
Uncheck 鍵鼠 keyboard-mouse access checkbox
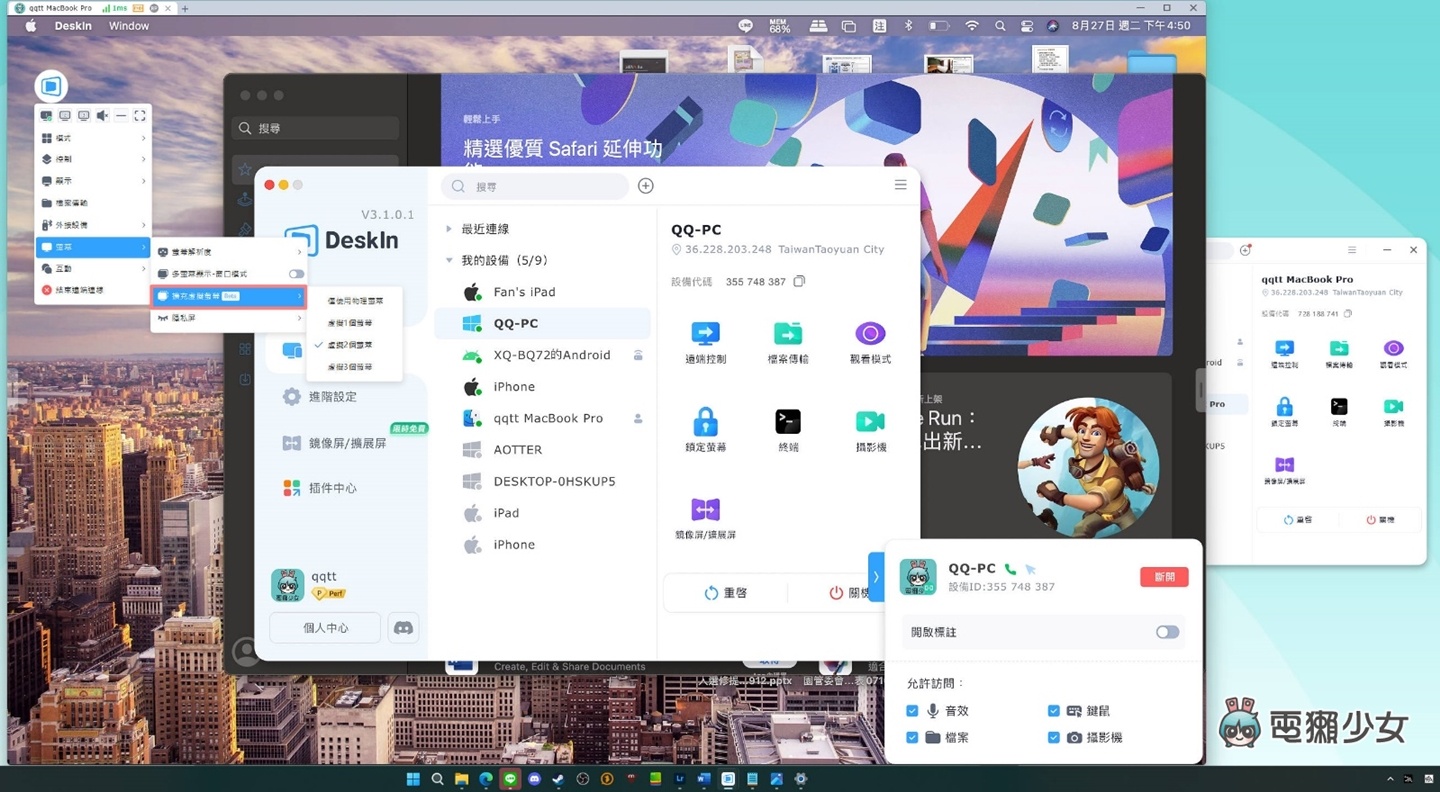1053,711
